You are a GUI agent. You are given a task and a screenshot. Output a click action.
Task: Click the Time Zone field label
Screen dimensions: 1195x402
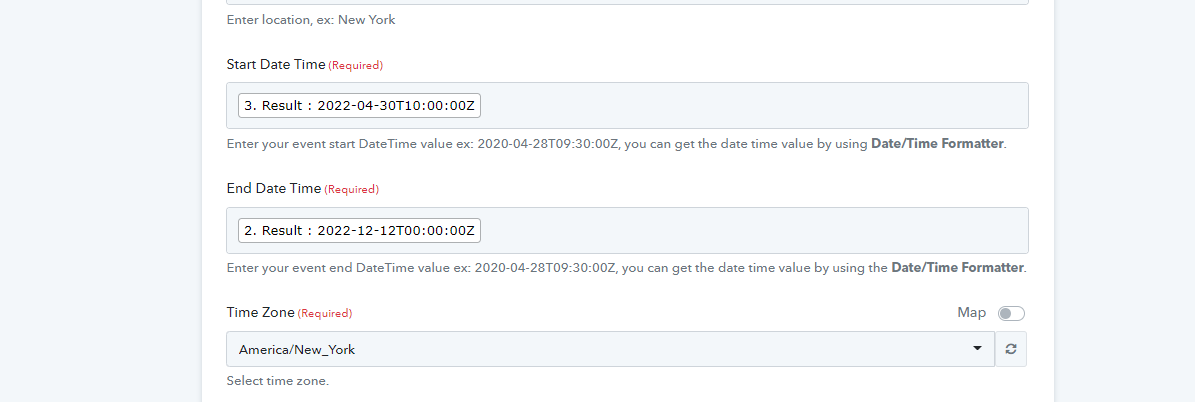click(261, 313)
